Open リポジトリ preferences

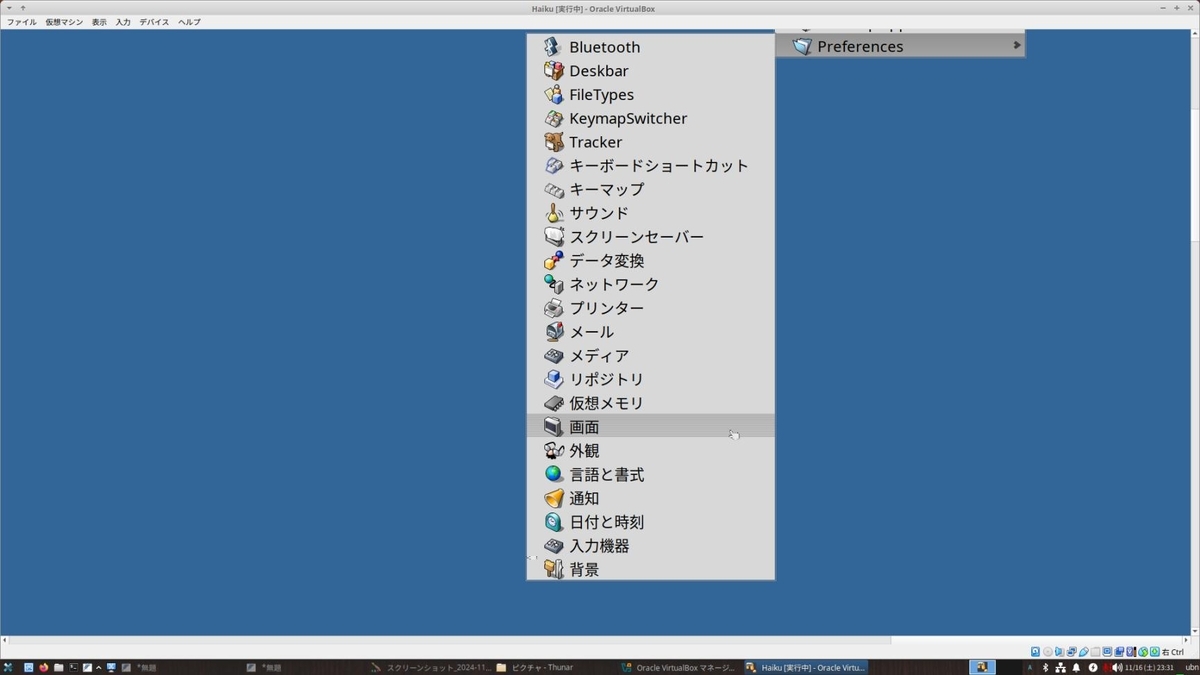coord(650,379)
